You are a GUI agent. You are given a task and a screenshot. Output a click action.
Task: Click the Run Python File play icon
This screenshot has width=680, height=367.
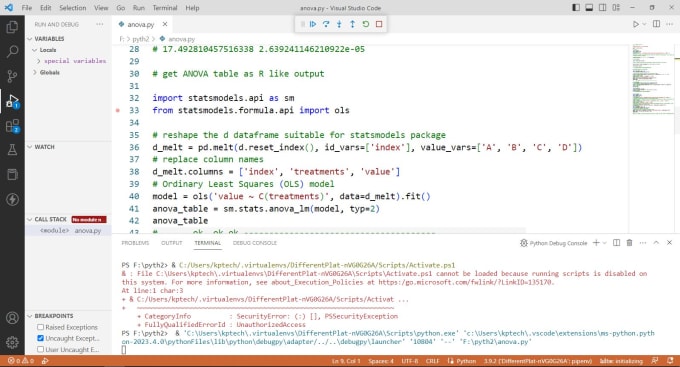[x=635, y=24]
